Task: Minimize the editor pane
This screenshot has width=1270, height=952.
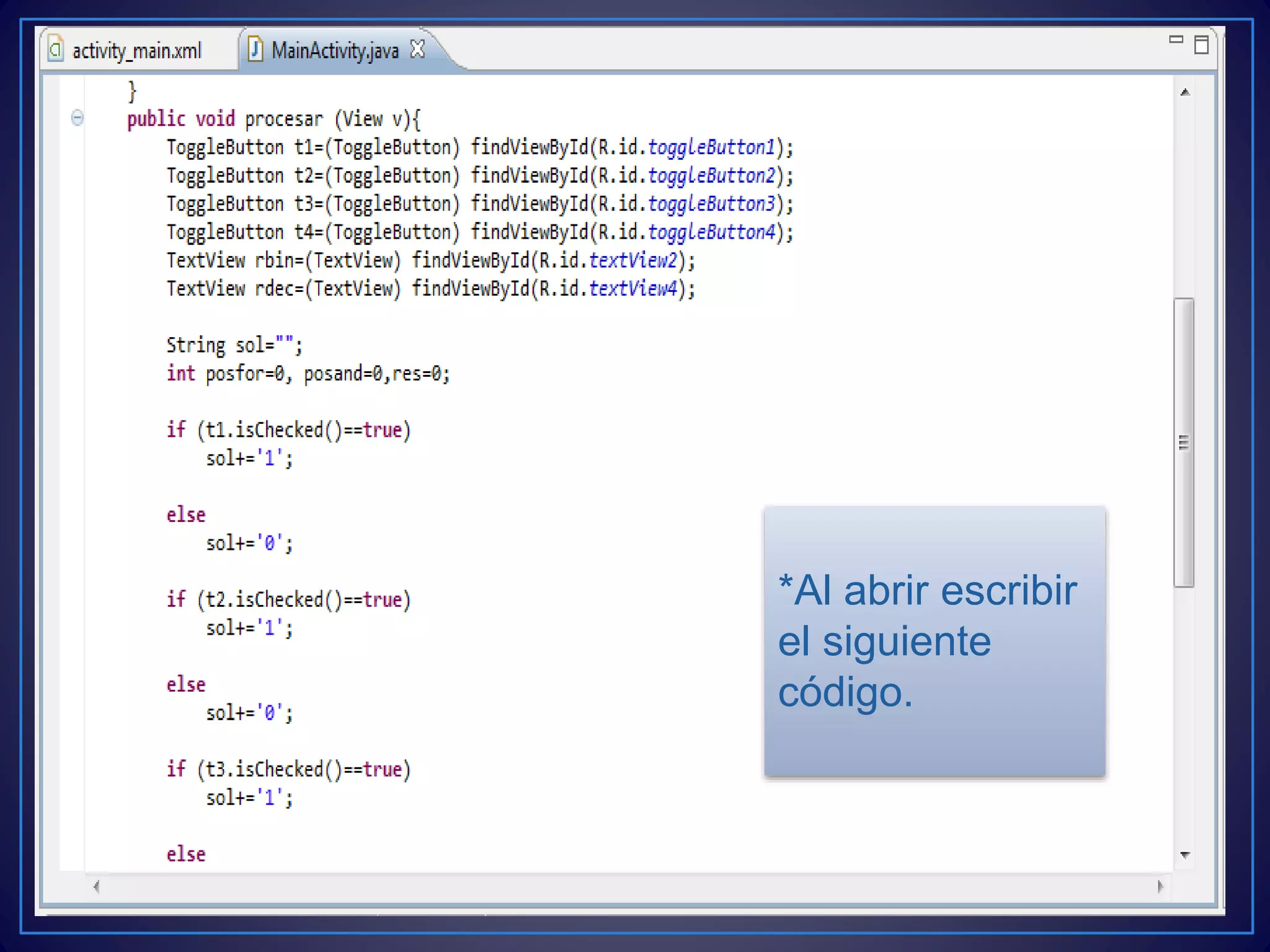Action: pyautogui.click(x=1176, y=40)
